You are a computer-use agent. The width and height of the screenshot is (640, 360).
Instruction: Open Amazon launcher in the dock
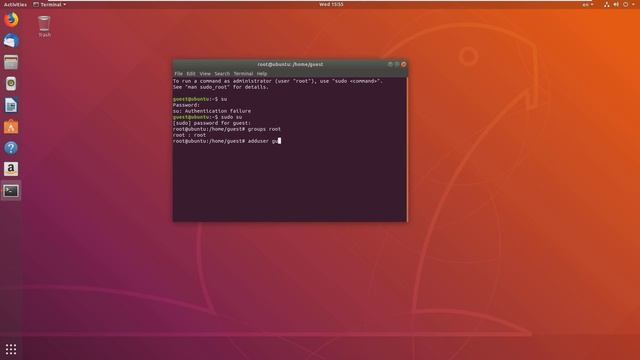tap(11, 169)
